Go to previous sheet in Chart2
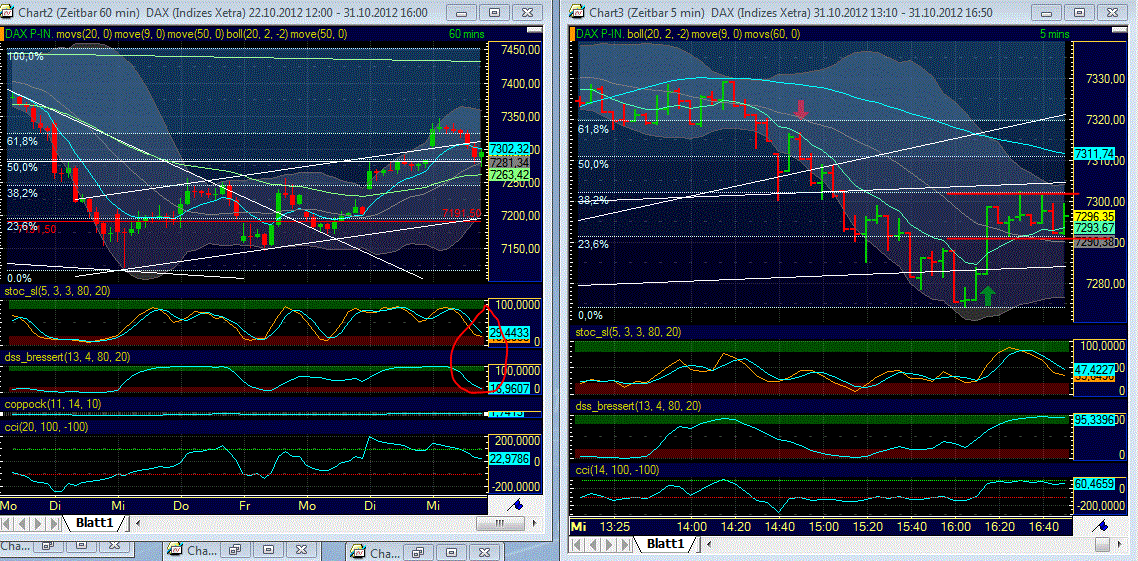This screenshot has width=1138, height=561. coord(22,523)
